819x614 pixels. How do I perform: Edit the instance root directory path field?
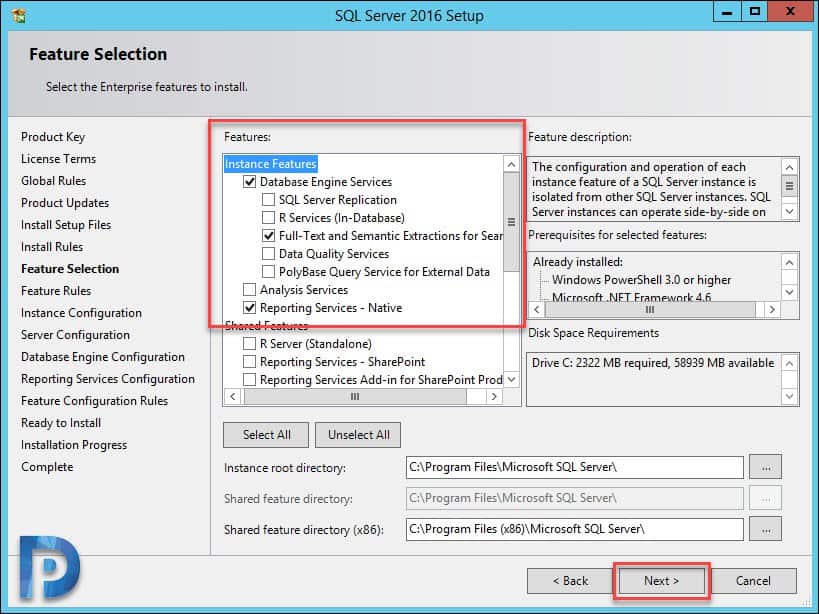coord(575,467)
